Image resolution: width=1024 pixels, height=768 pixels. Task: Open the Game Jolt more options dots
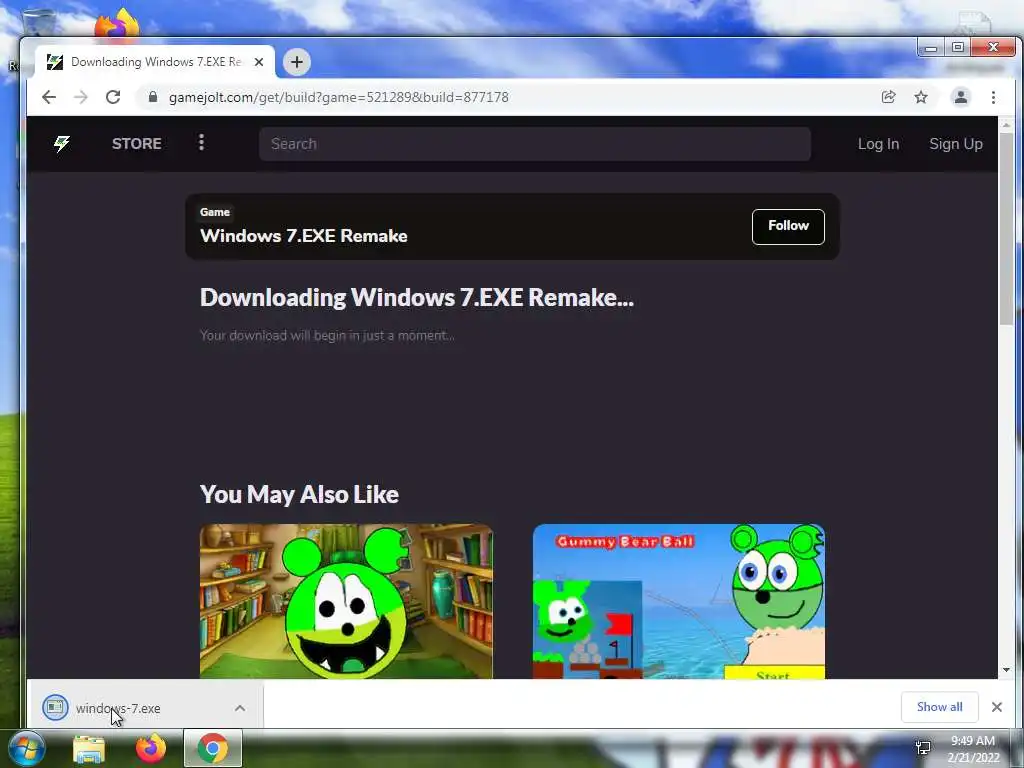tap(201, 142)
